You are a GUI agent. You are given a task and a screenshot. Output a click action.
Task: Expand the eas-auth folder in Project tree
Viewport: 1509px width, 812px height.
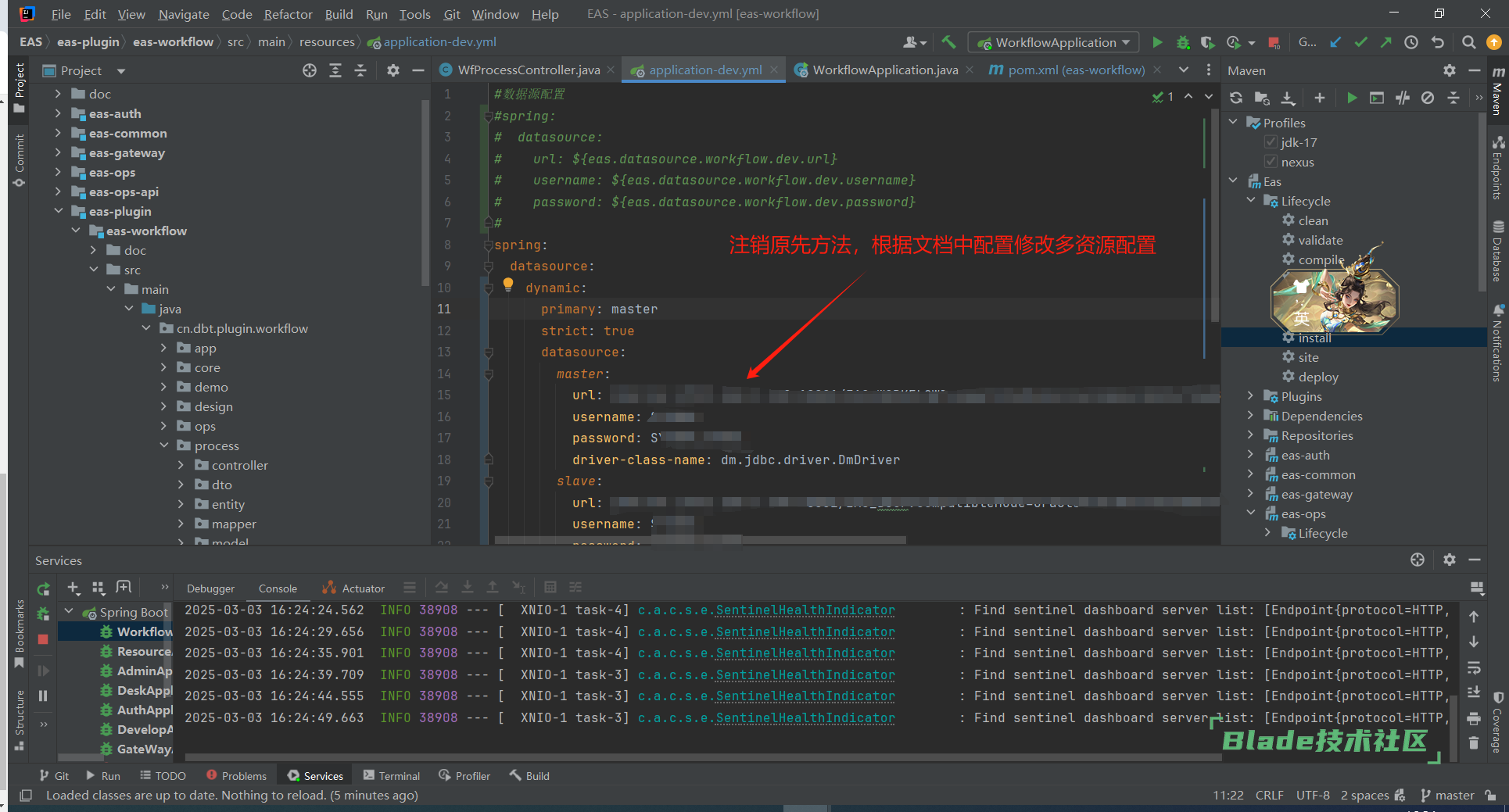[58, 113]
